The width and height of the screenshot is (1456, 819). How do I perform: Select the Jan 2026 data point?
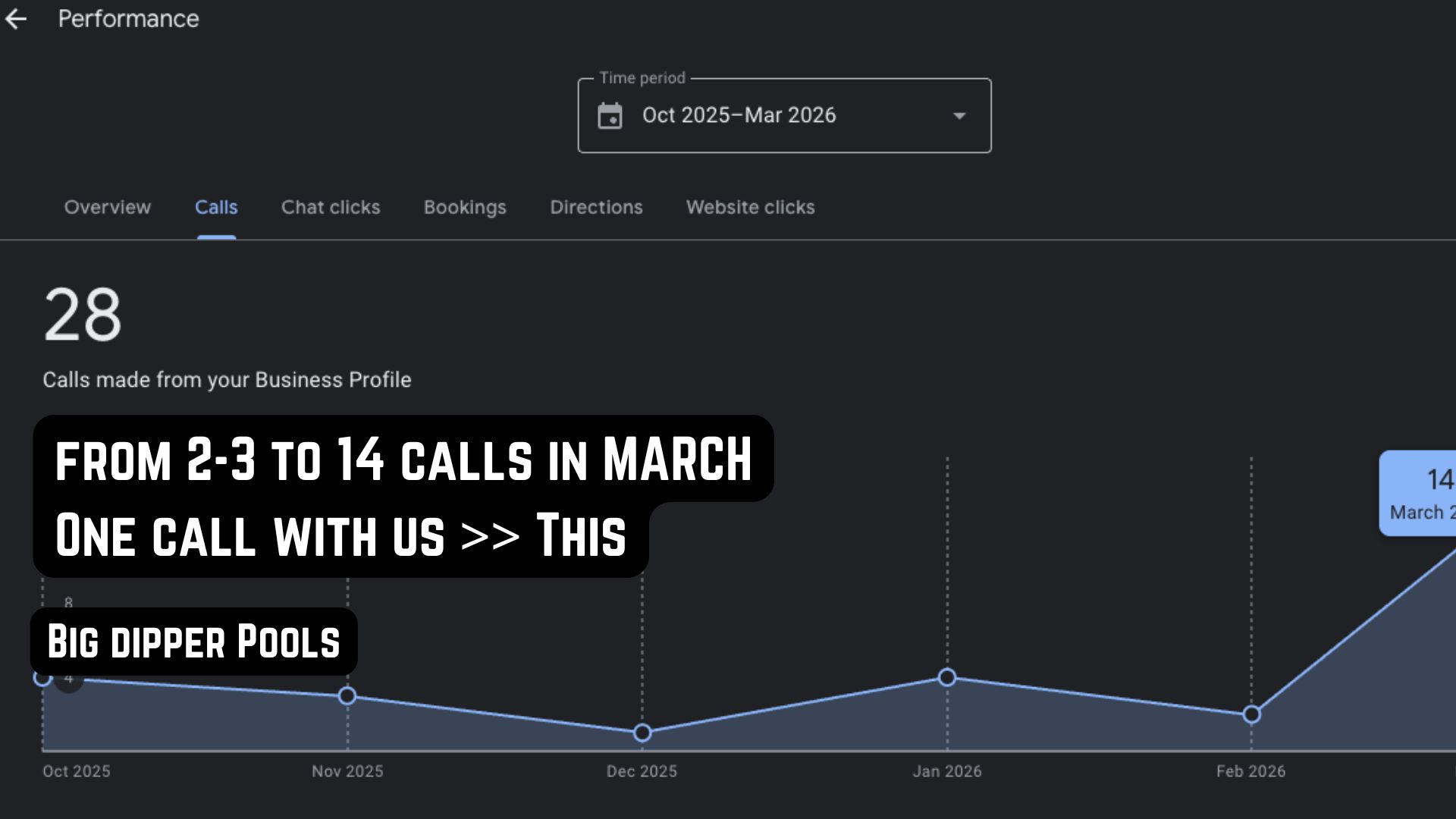point(947,677)
